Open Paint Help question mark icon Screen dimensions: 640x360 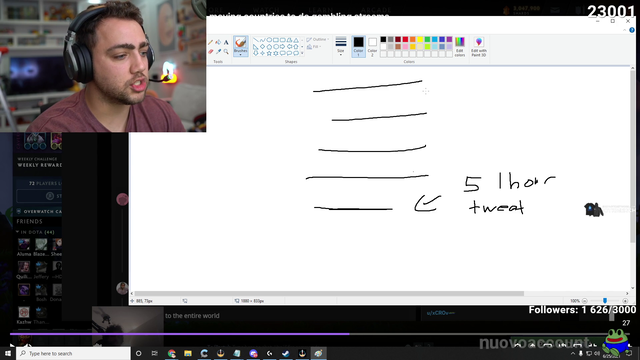pyautogui.click(x=632, y=30)
